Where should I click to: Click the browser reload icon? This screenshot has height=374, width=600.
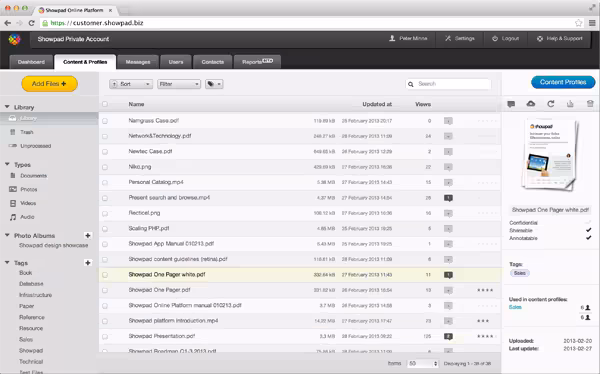[x=32, y=23]
